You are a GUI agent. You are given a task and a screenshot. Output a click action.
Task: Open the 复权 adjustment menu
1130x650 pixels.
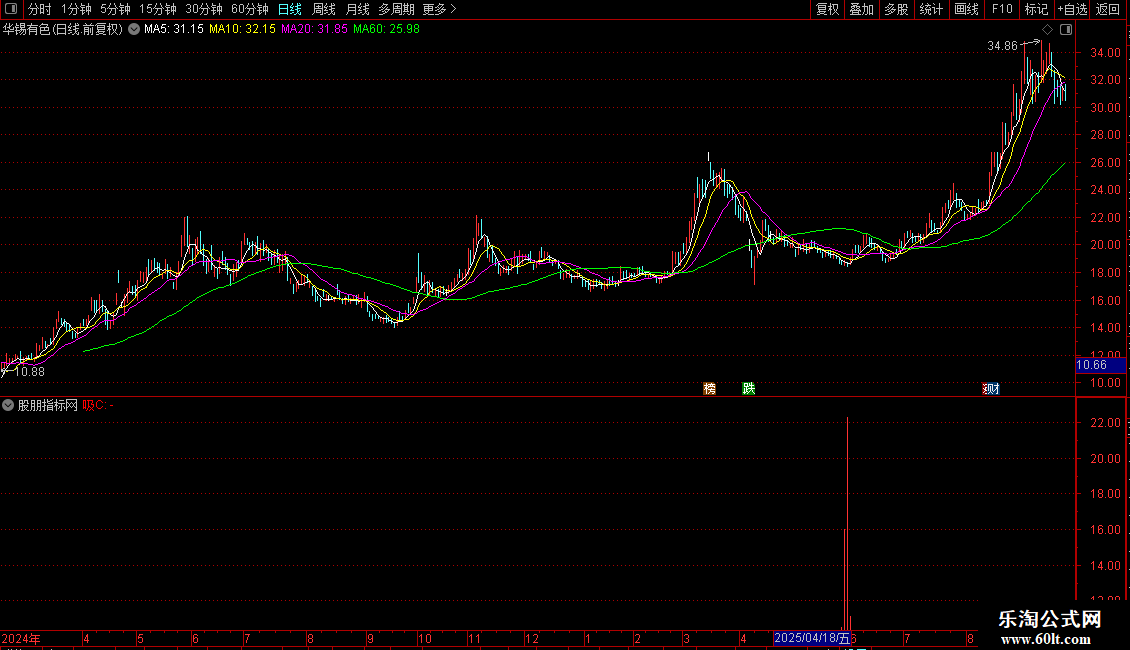(827, 9)
